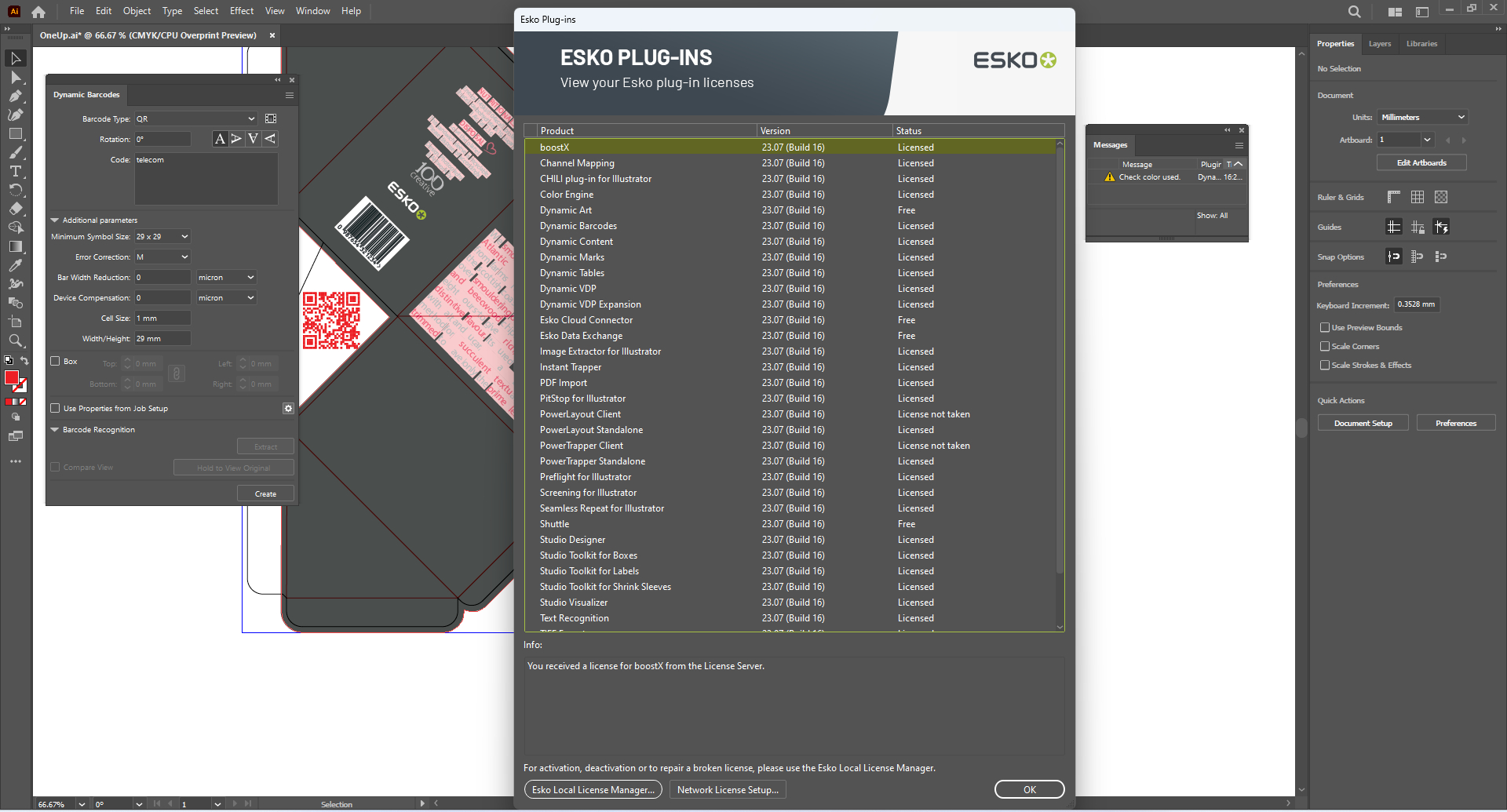
Task: Toggle show guides icon
Action: [x=1394, y=228]
